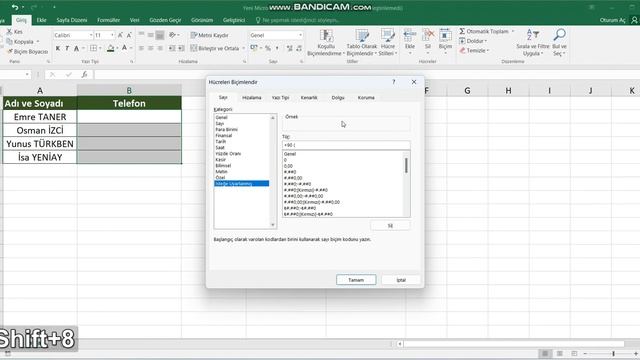Click the Kes (cut) scissors icon
Viewport: 640px width, 360px height.
[x=9, y=31]
